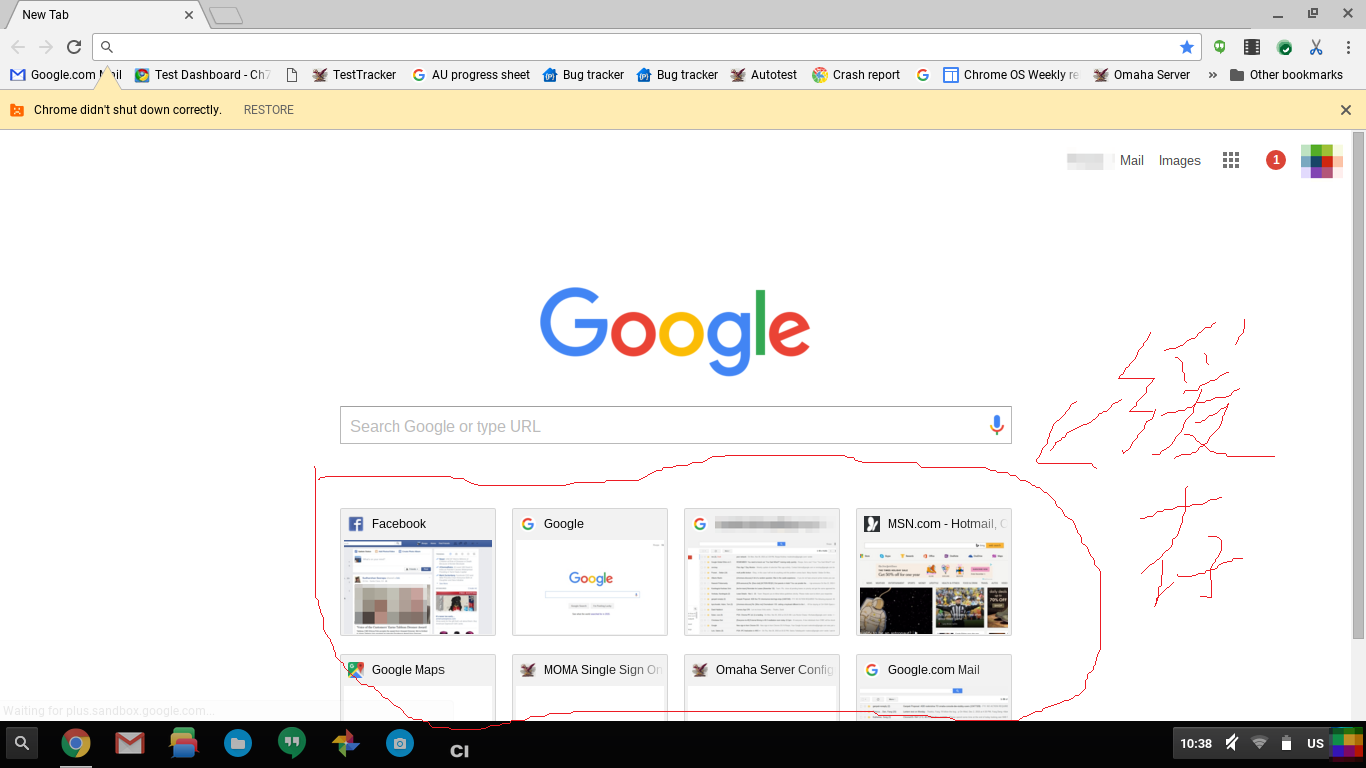Click the US keyboard layout indicator
Image resolution: width=1366 pixels, height=768 pixels.
pos(1315,743)
